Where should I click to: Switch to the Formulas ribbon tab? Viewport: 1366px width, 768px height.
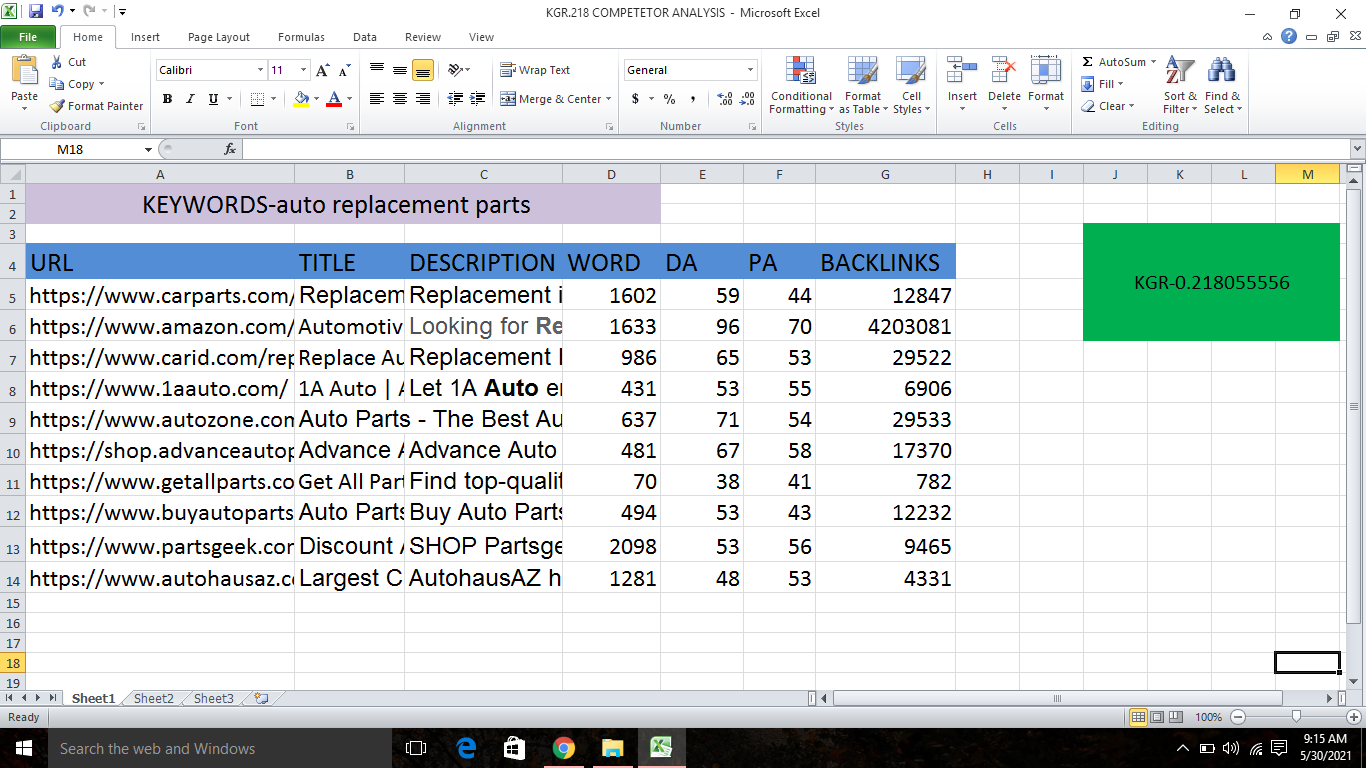click(x=300, y=36)
